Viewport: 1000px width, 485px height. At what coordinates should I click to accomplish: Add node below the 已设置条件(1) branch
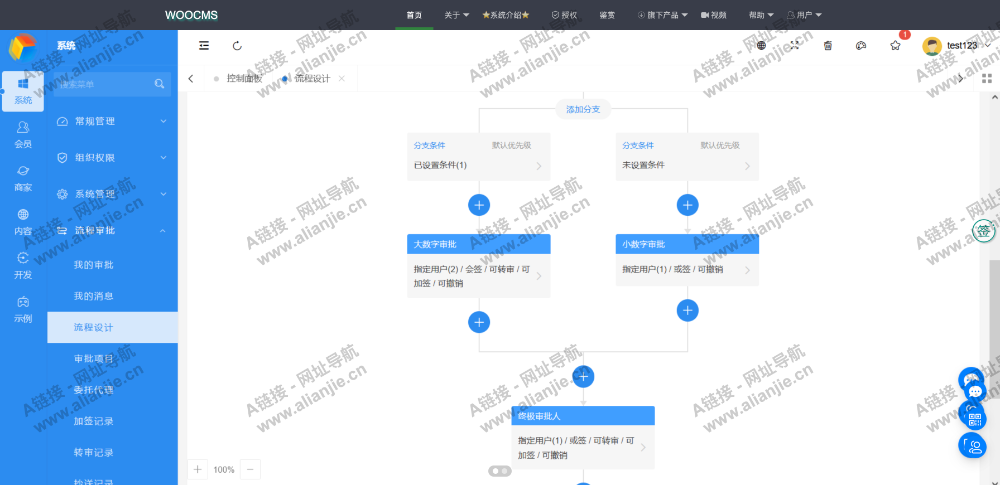(479, 205)
